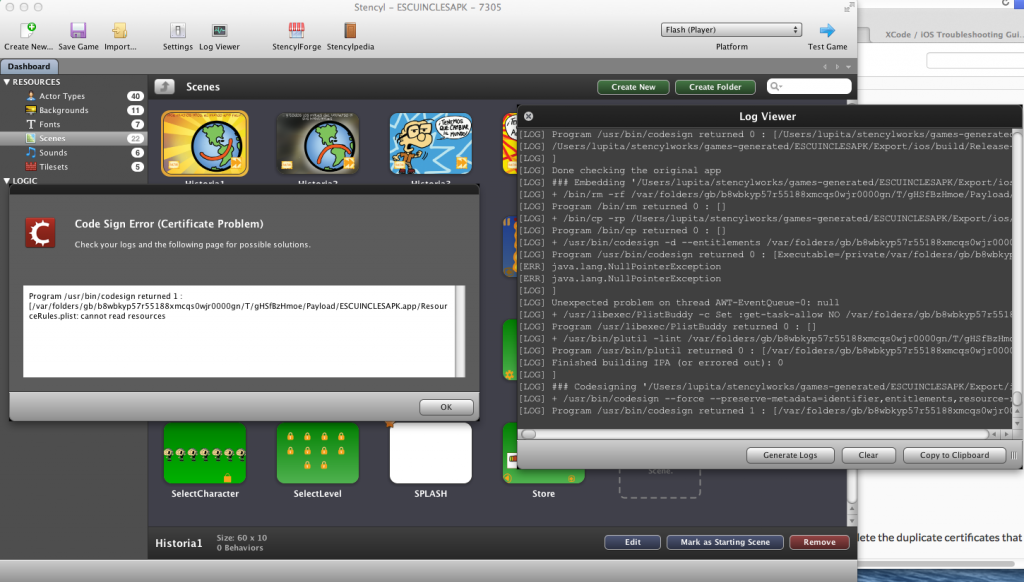Click the Tilesets sidebar icon
Viewport: 1024px width, 582px height.
pos(31,167)
